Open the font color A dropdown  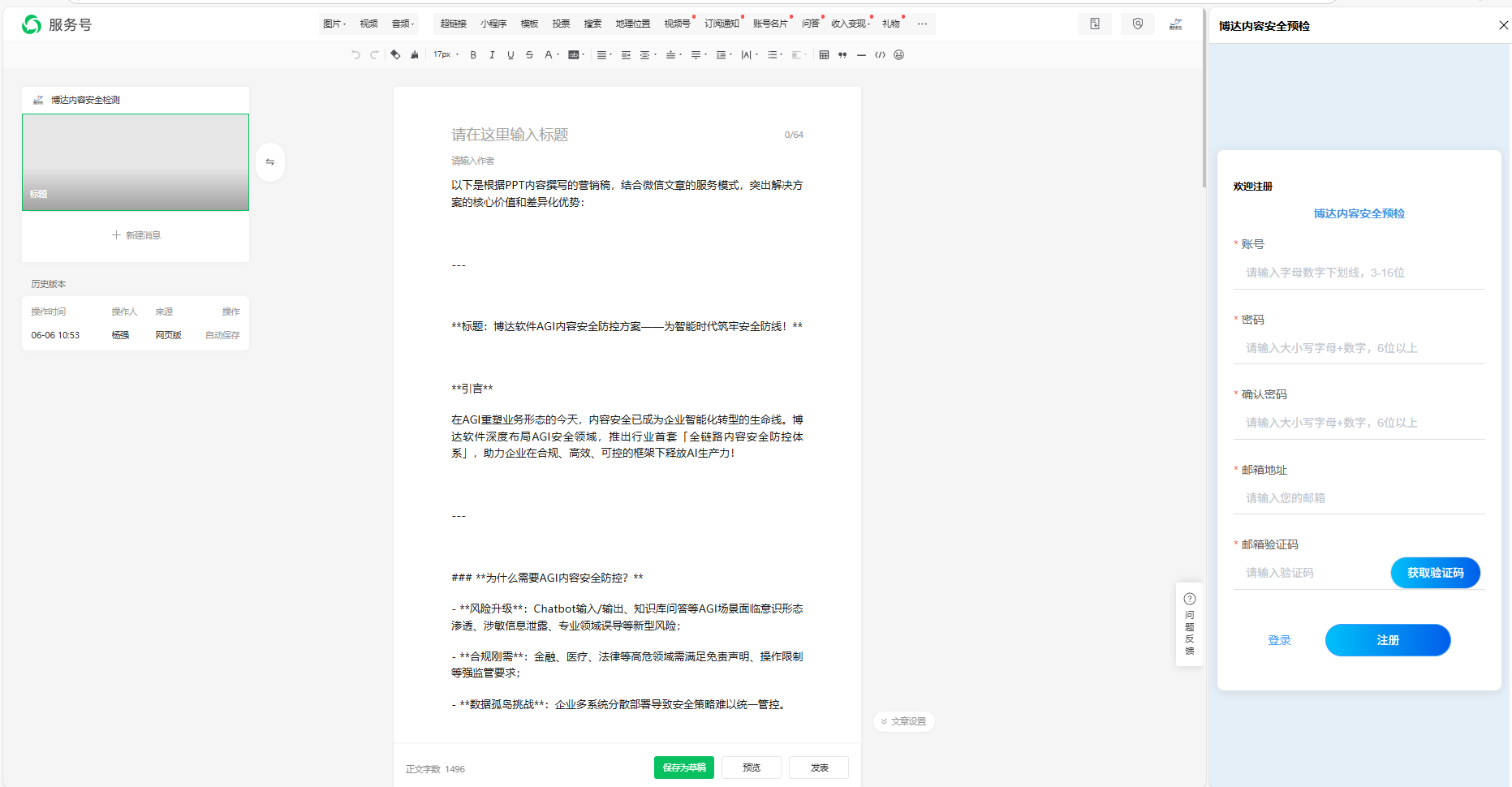point(550,54)
